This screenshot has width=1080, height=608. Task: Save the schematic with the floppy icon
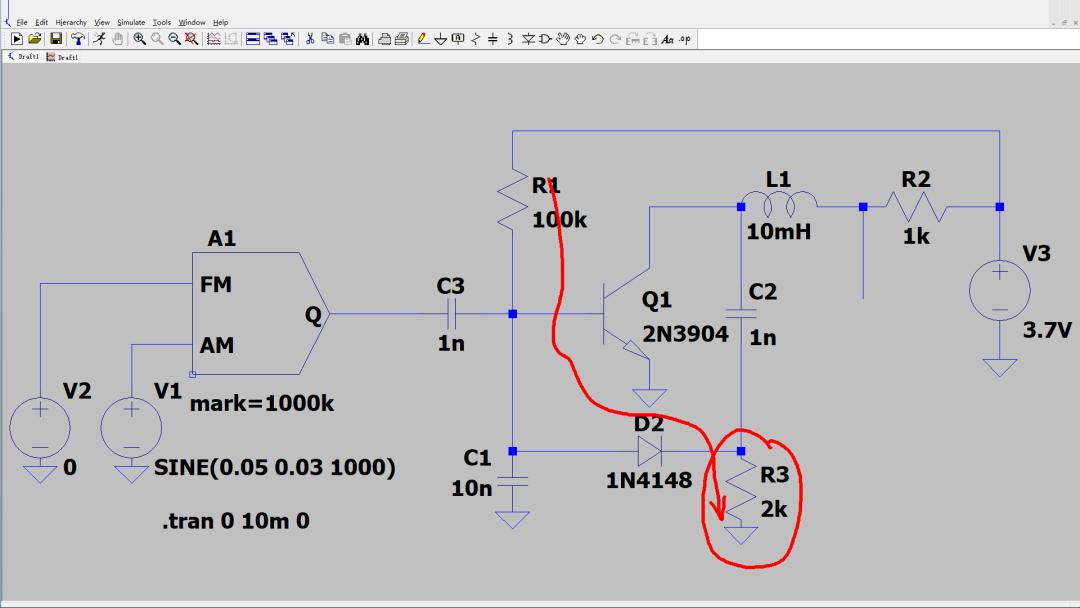click(x=56, y=39)
